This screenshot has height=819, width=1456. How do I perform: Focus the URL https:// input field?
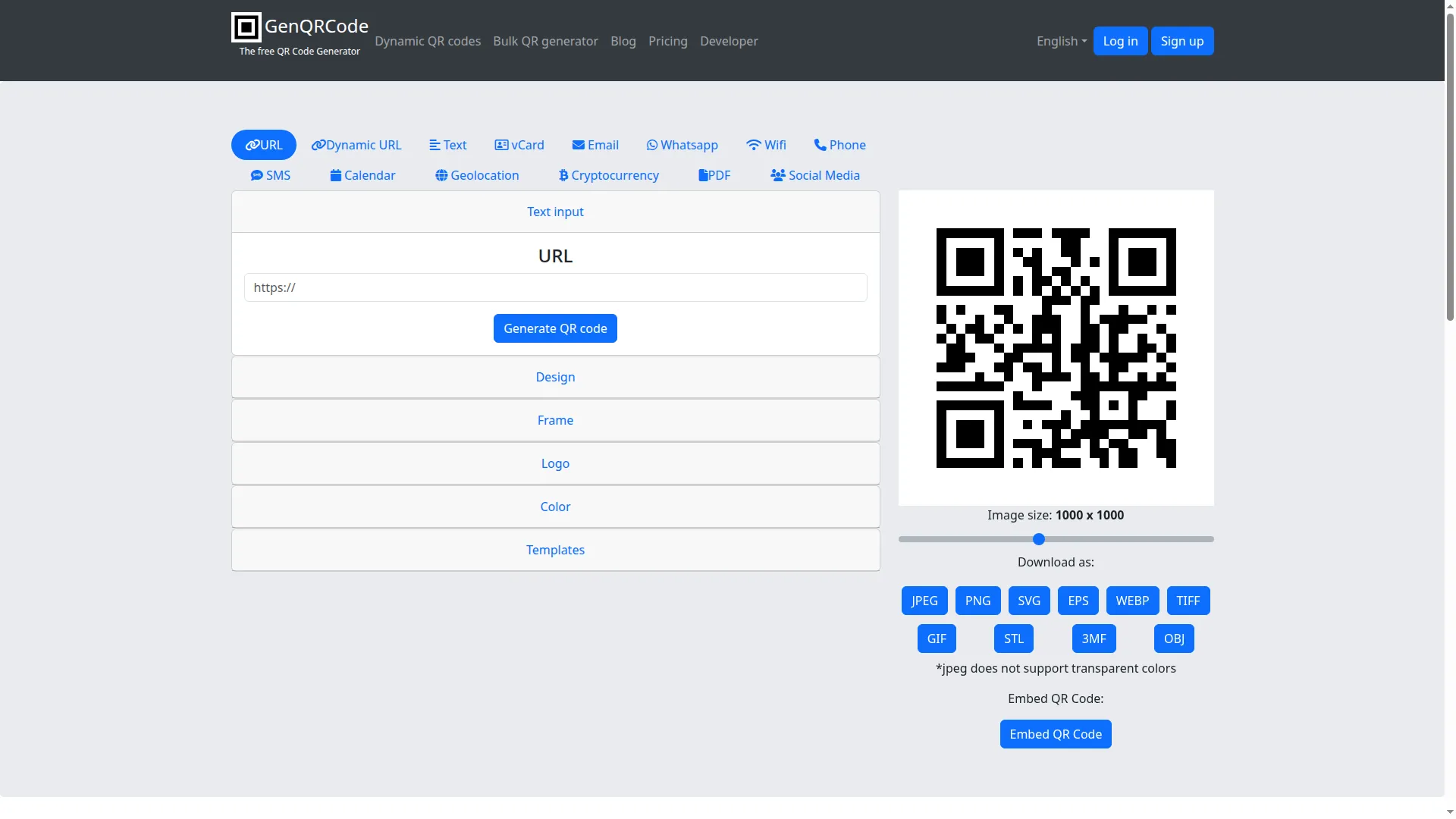tap(555, 287)
